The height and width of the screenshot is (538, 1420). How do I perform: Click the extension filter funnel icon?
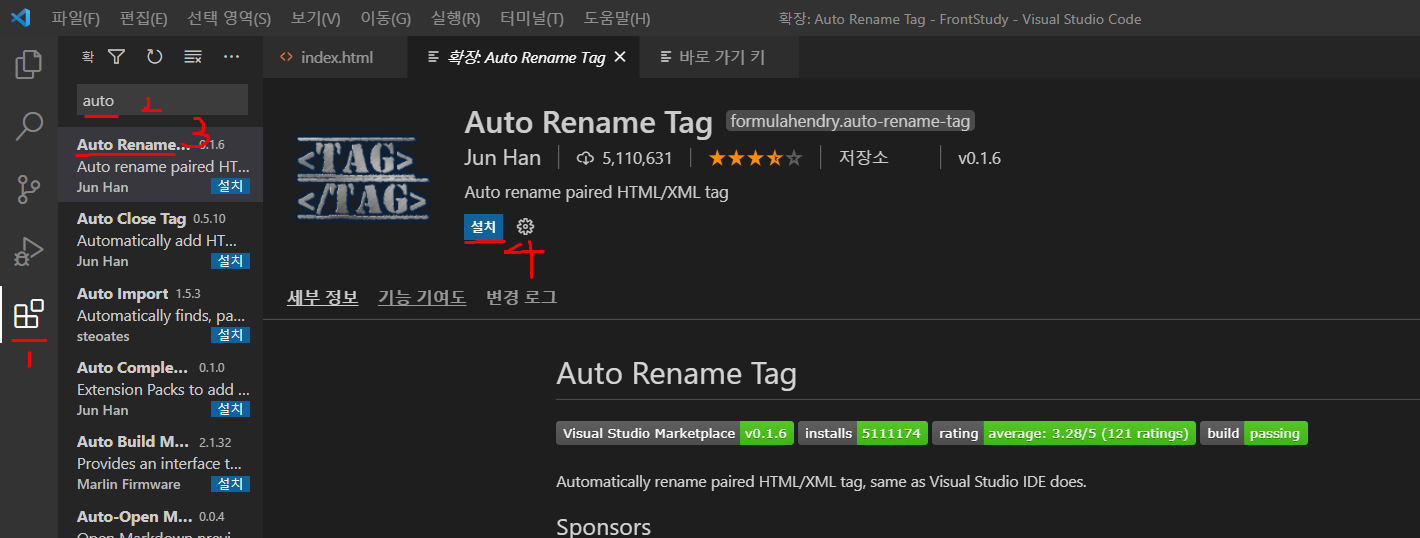tap(117, 57)
